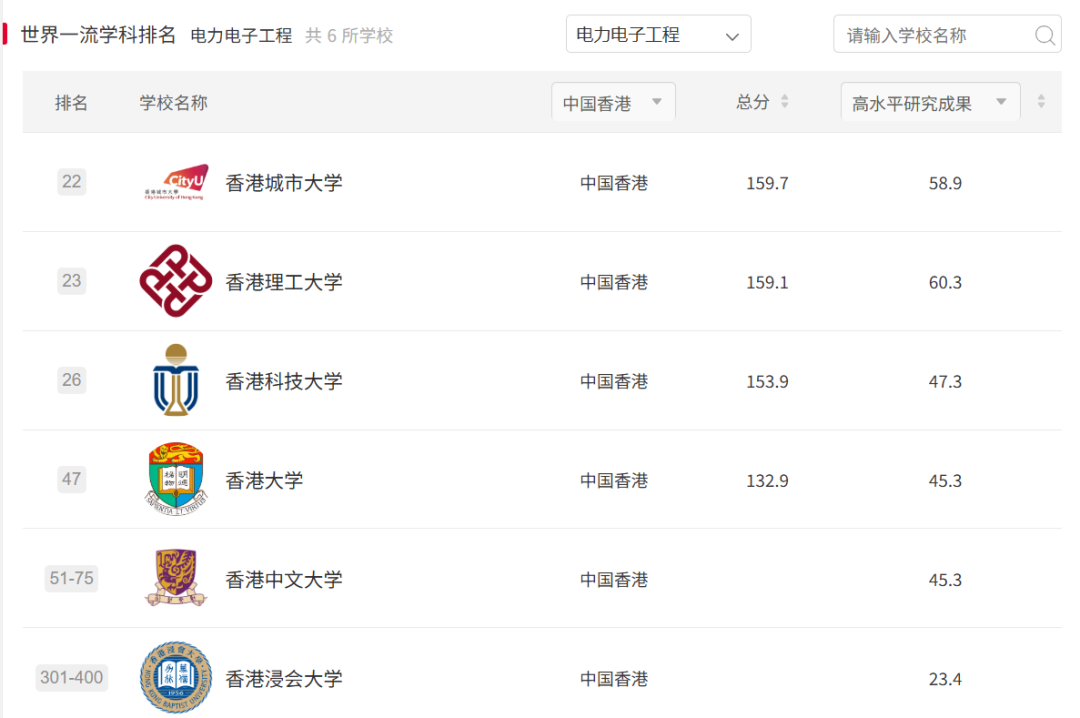Click the score value 159.7

click(x=767, y=181)
